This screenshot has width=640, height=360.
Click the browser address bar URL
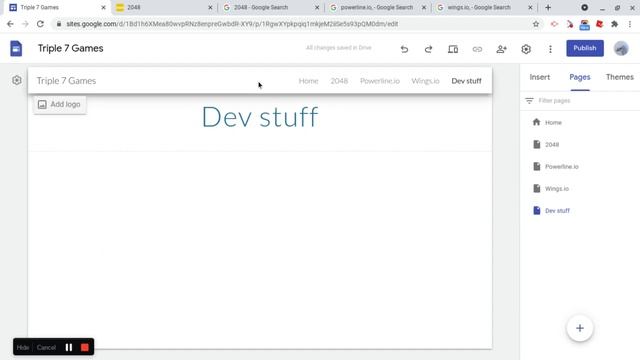pos(232,24)
